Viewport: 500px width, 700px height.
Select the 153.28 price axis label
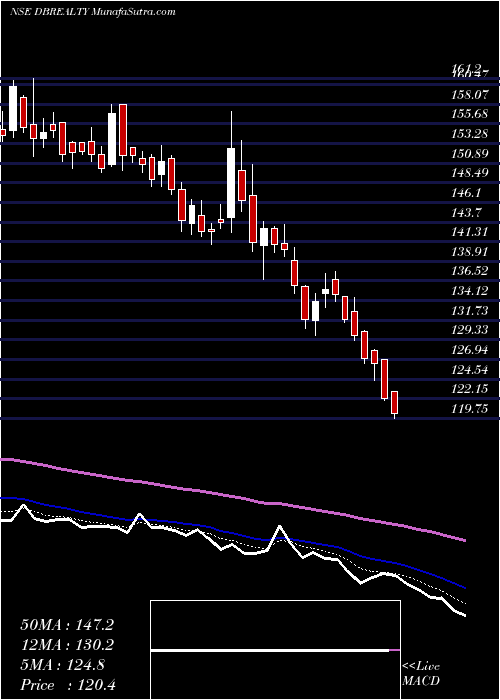470,133
